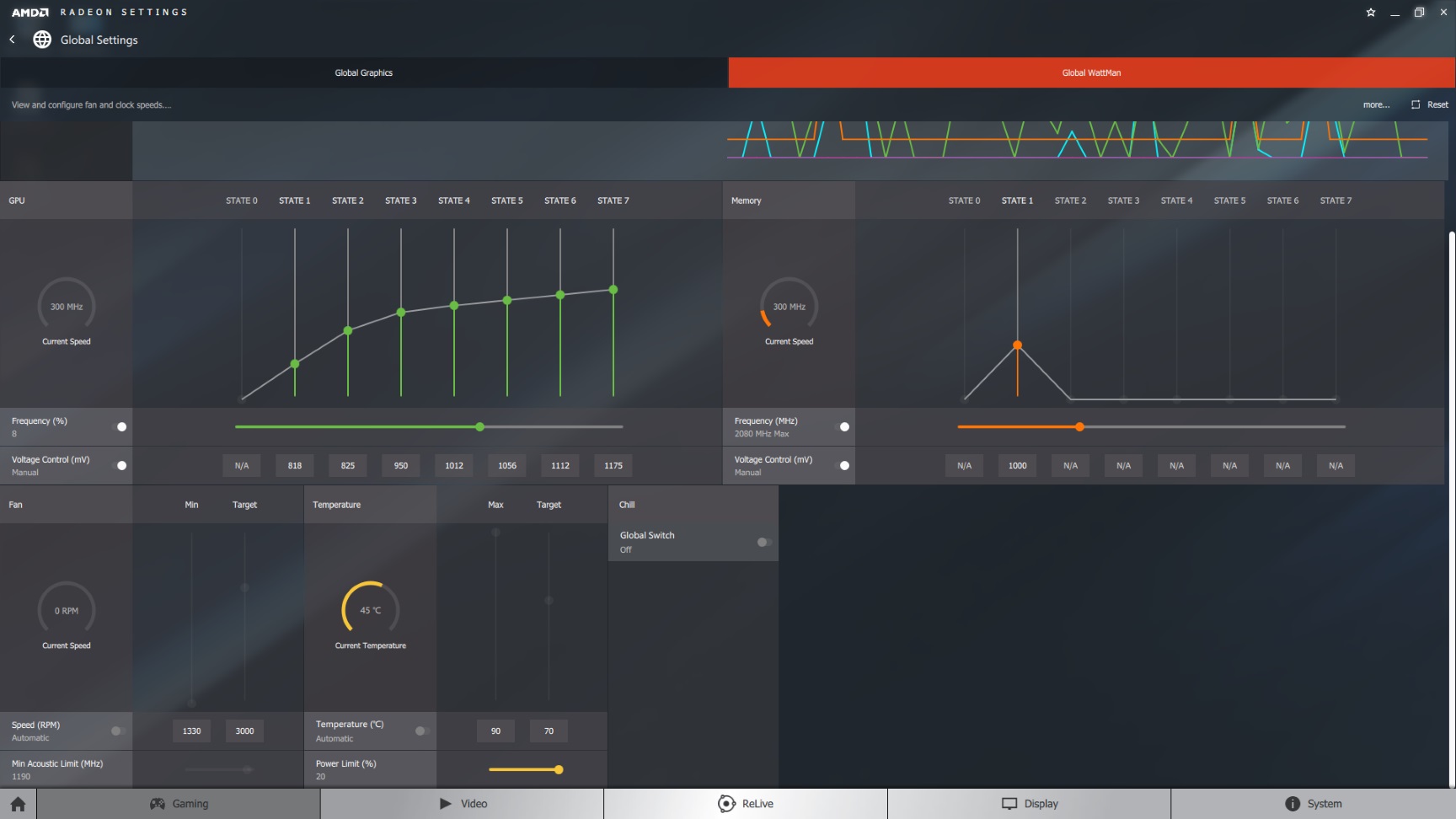Click the Power Limit (%) label
Viewport: 1456px width, 819px height.
point(346,763)
